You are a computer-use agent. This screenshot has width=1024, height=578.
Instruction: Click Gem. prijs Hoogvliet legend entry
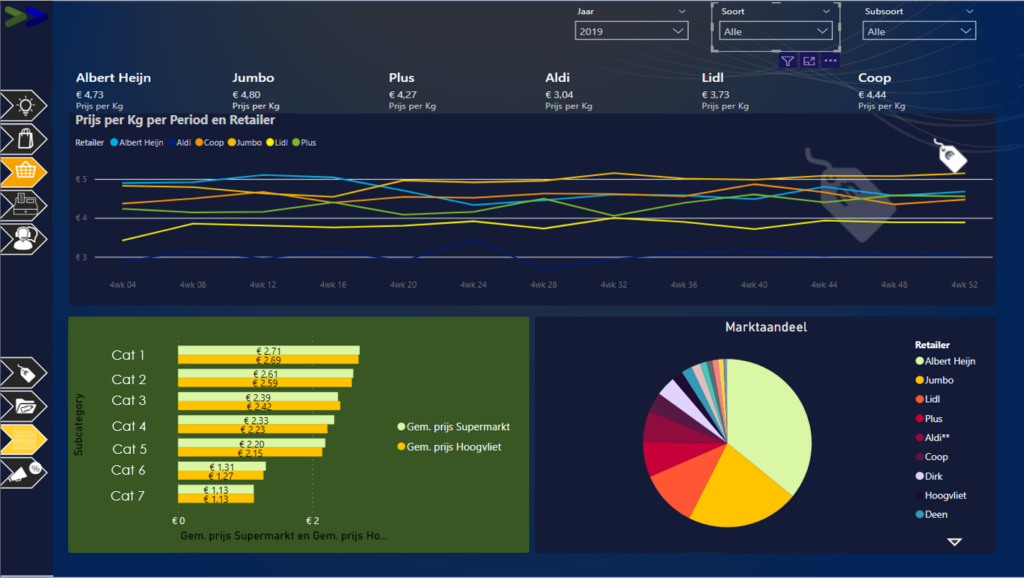(x=449, y=447)
